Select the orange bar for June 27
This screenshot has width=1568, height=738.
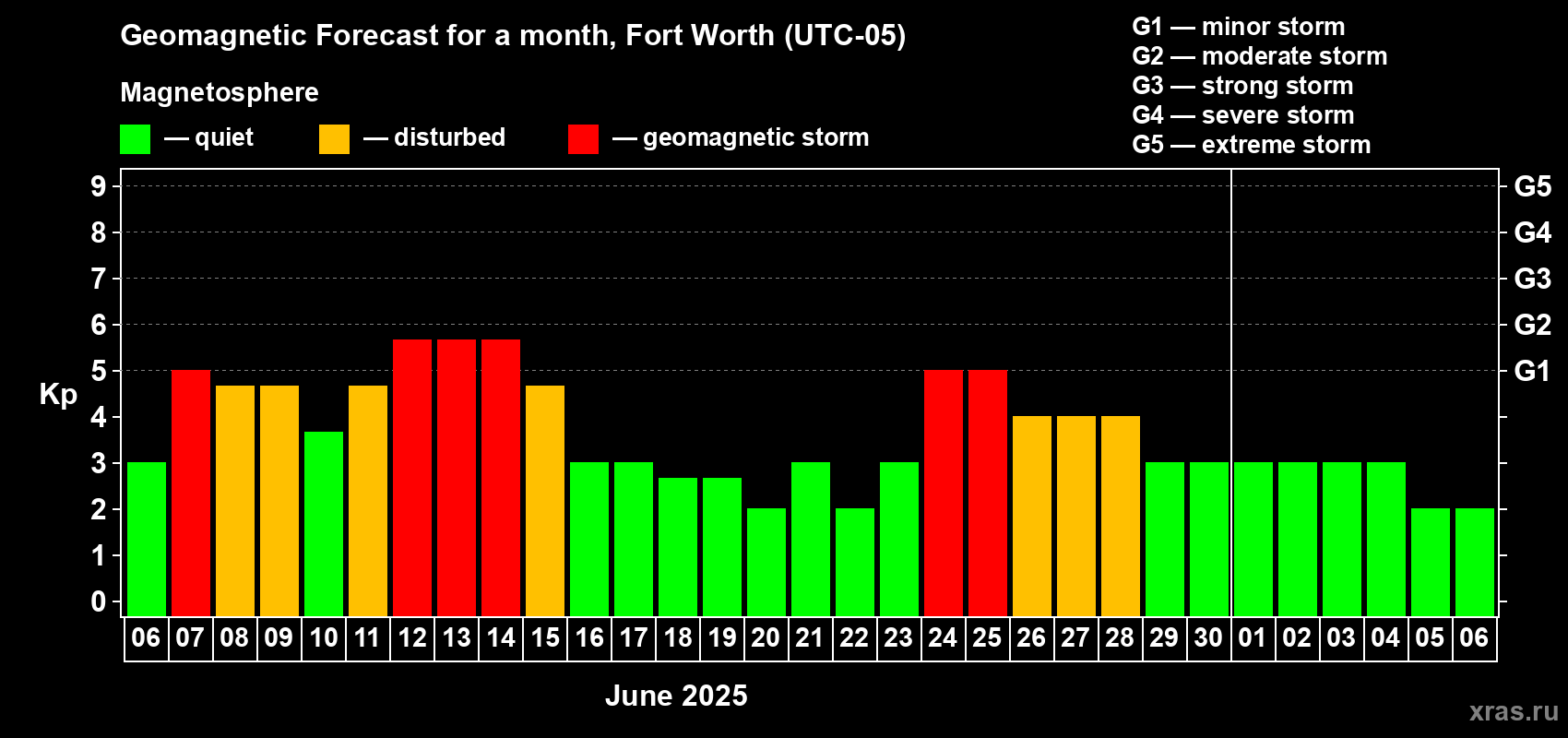tap(1076, 517)
